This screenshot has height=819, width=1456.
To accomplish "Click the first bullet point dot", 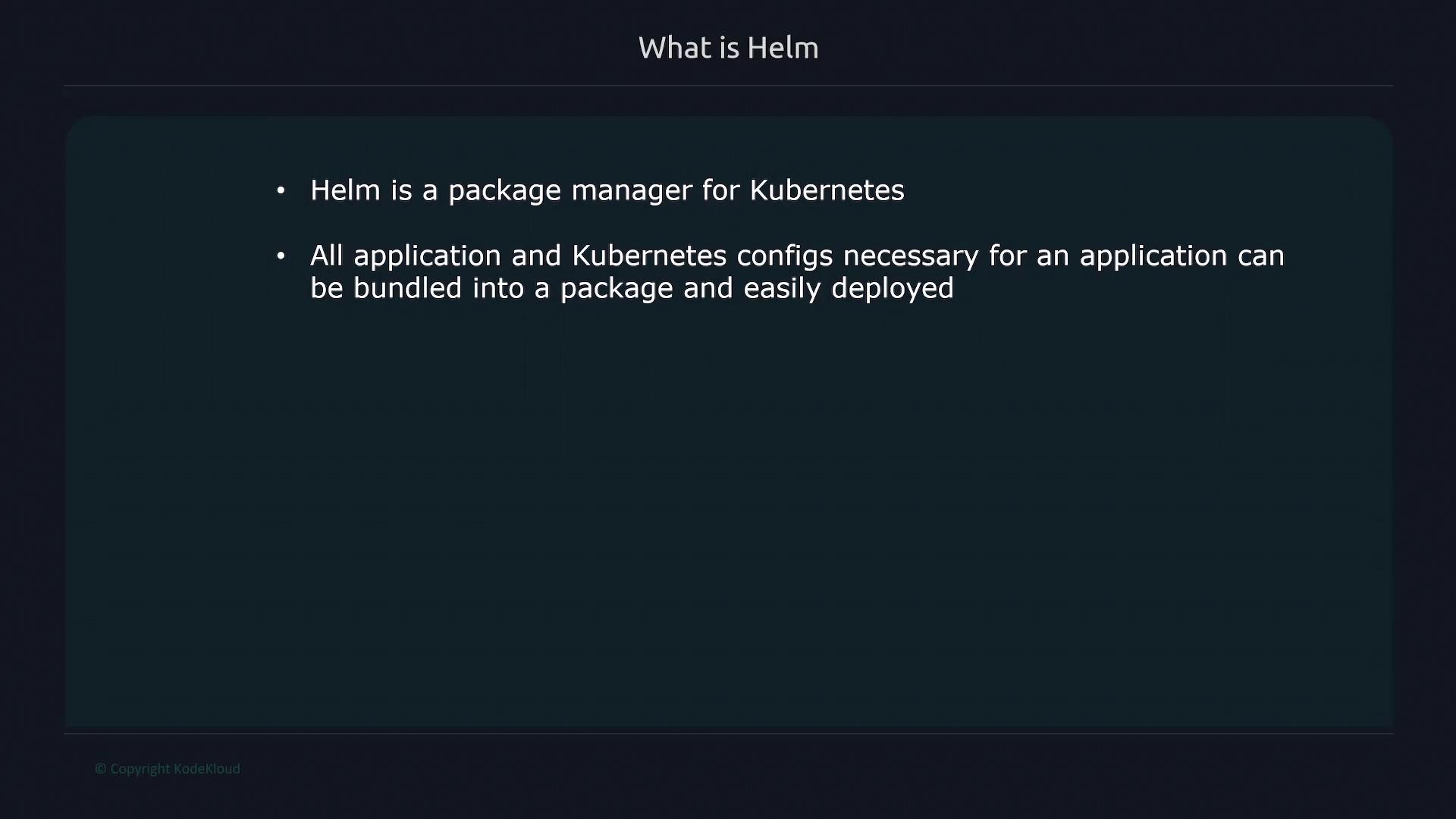I will 281,190.
